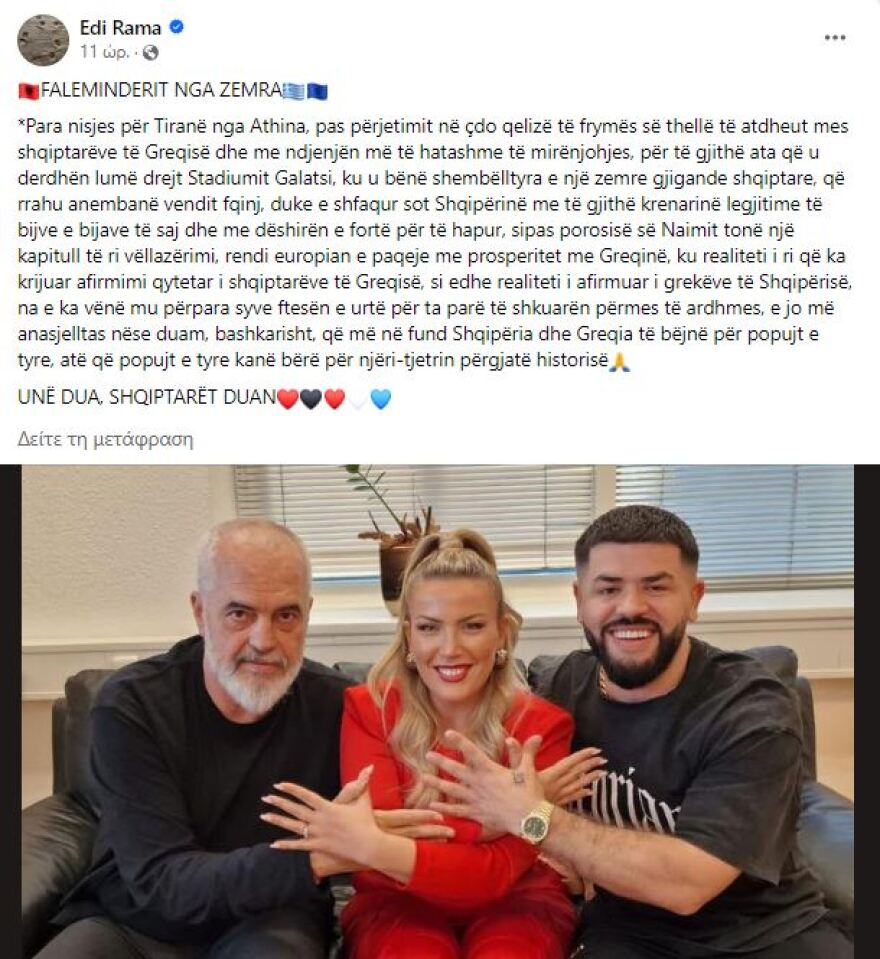Click the globe public-audience icon
The height and width of the screenshot is (959, 880).
(150, 53)
